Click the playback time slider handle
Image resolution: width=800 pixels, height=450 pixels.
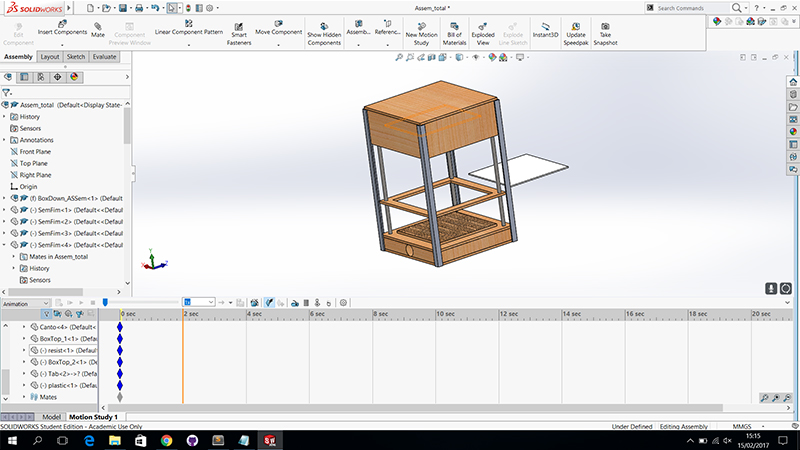click(x=105, y=302)
